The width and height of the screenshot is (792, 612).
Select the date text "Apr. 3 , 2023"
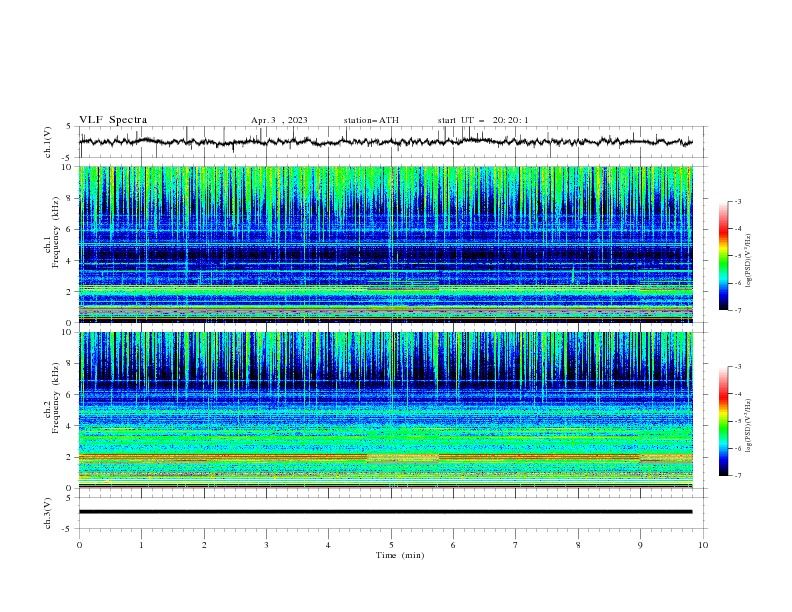click(279, 120)
